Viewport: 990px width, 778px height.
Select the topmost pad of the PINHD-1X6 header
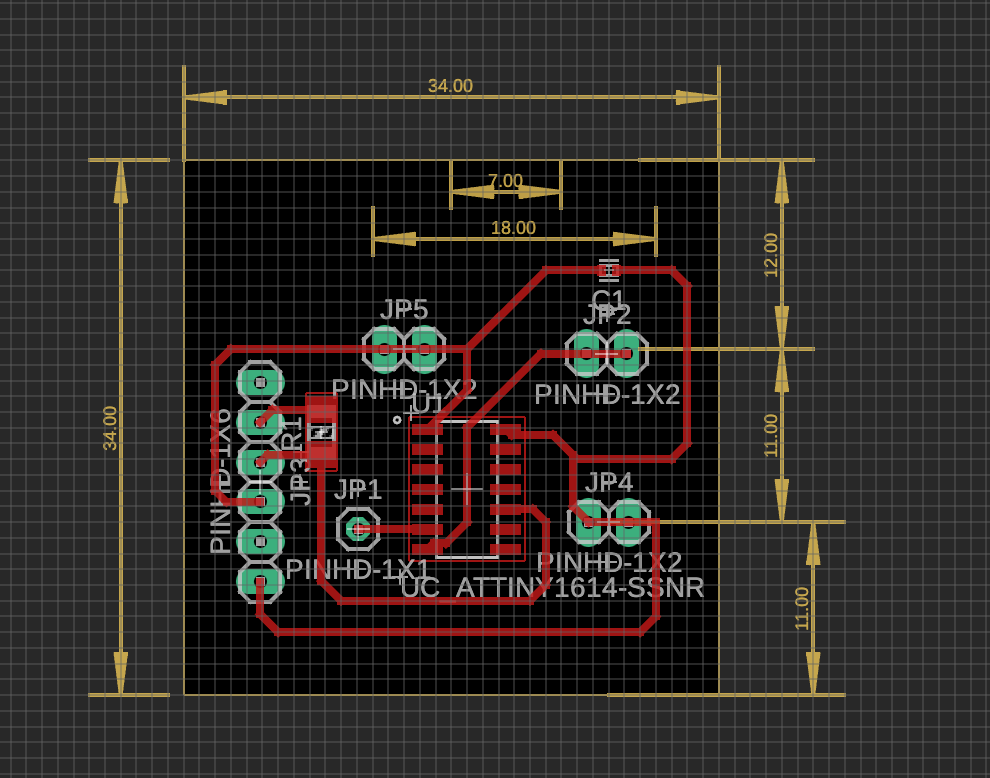261,381
